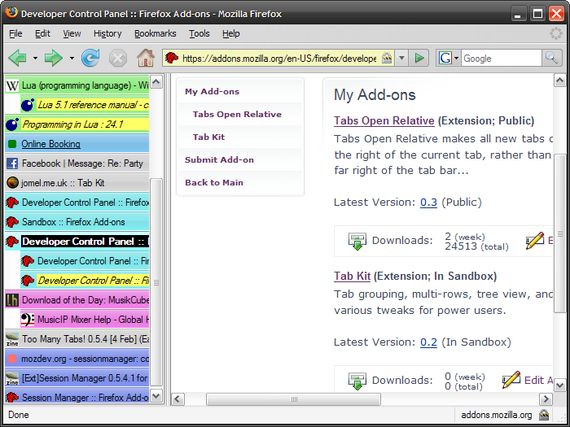
Task: Switch to Download of the Day: MusikCube tab
Action: [x=77, y=300]
